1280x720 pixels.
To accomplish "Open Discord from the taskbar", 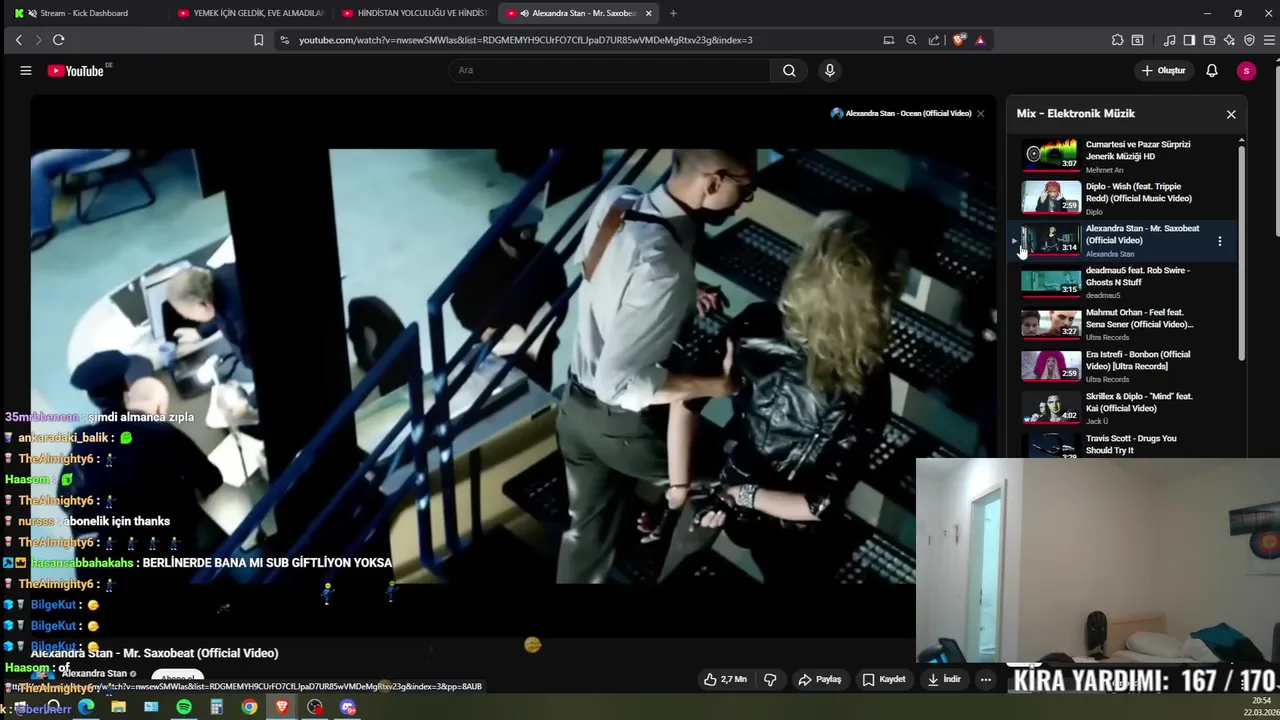I will click(348, 707).
